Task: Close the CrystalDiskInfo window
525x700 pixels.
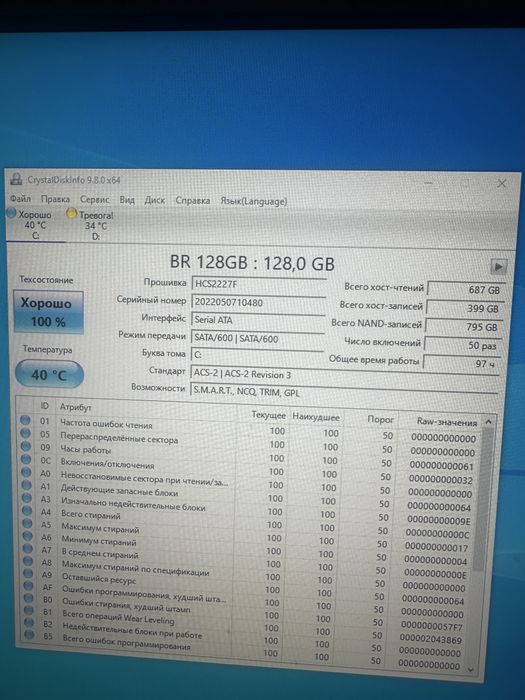Action: click(502, 183)
